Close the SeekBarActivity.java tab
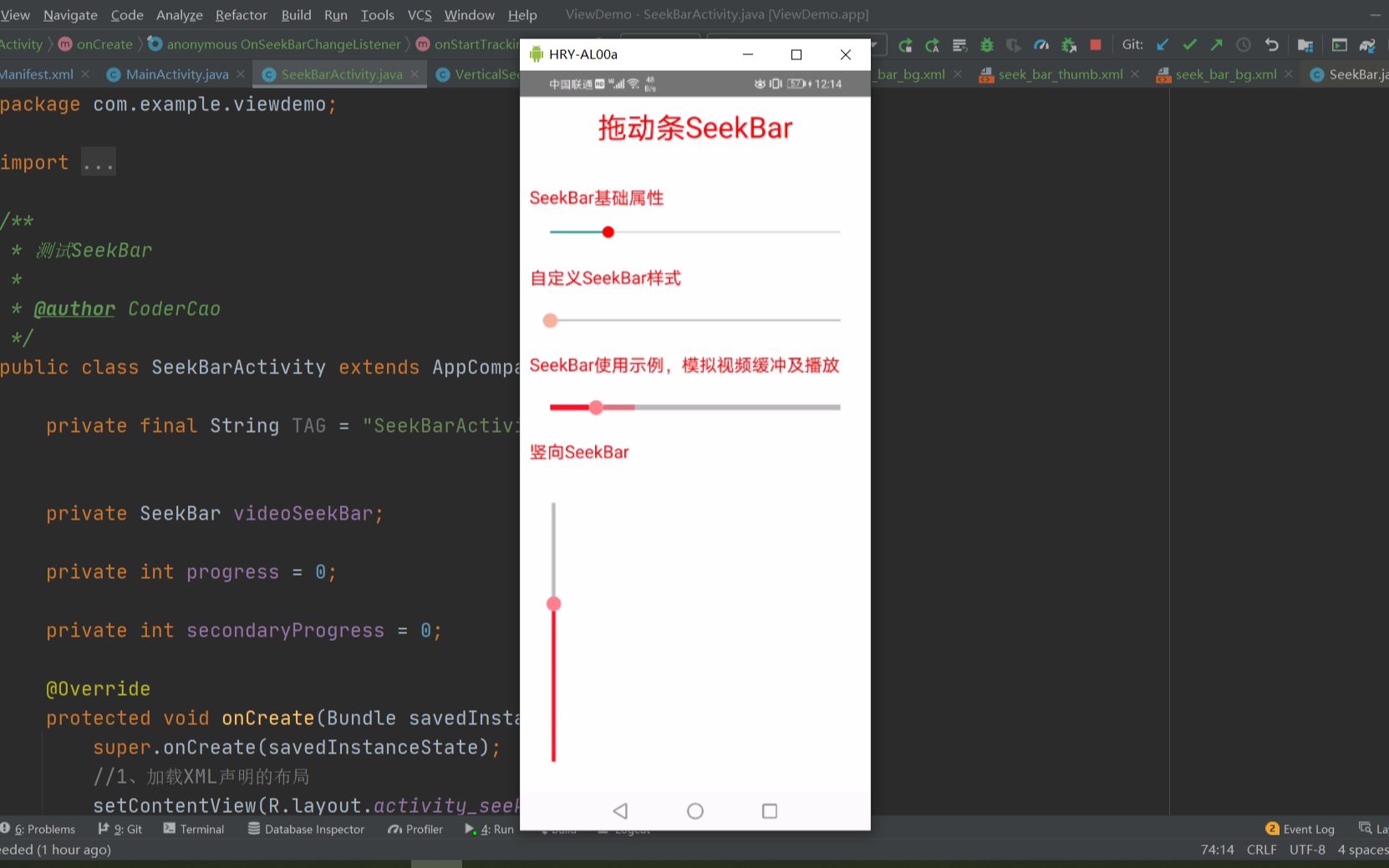Viewport: 1389px width, 868px height. (415, 74)
